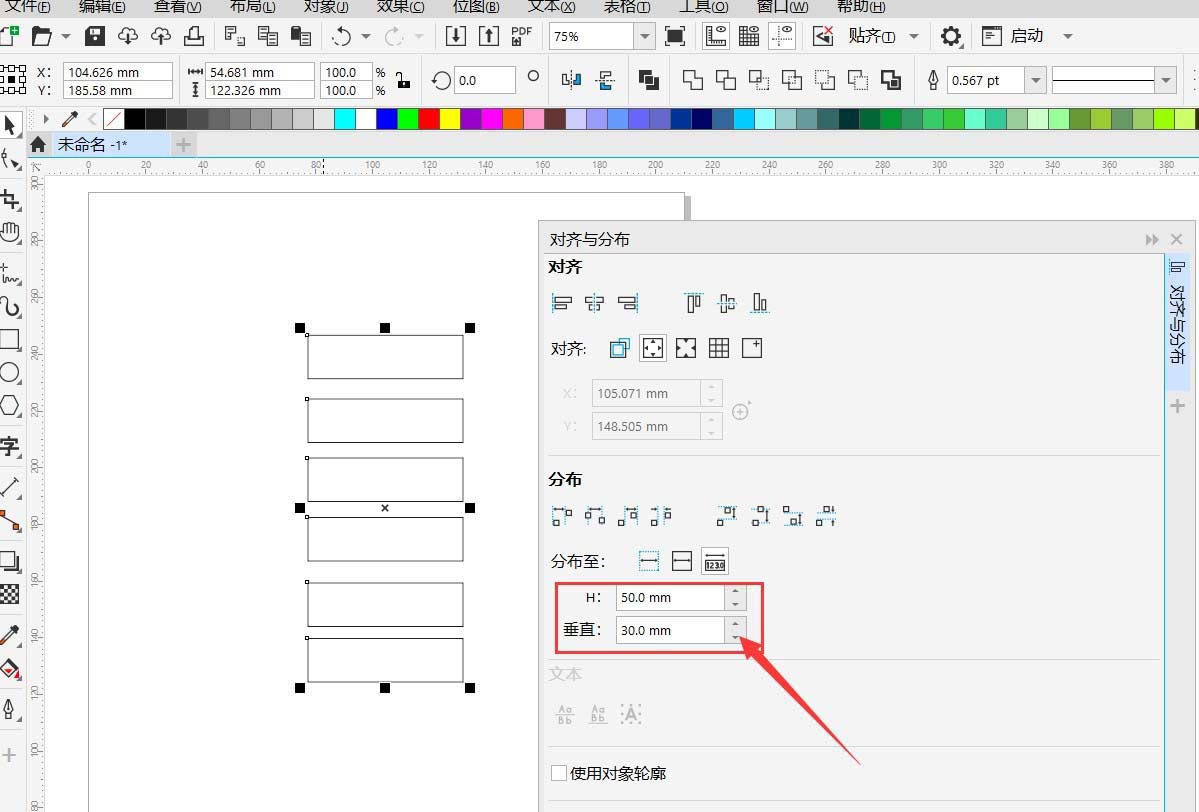Select the Pick tool

point(12,125)
